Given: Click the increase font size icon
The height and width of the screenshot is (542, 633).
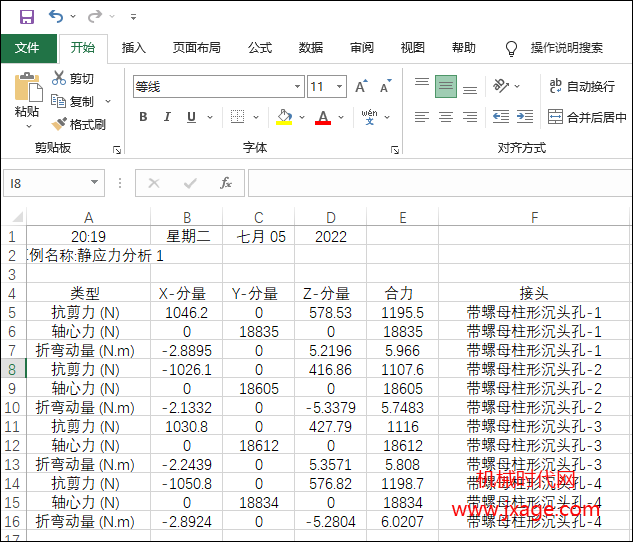Looking at the screenshot, I should pos(361,86).
